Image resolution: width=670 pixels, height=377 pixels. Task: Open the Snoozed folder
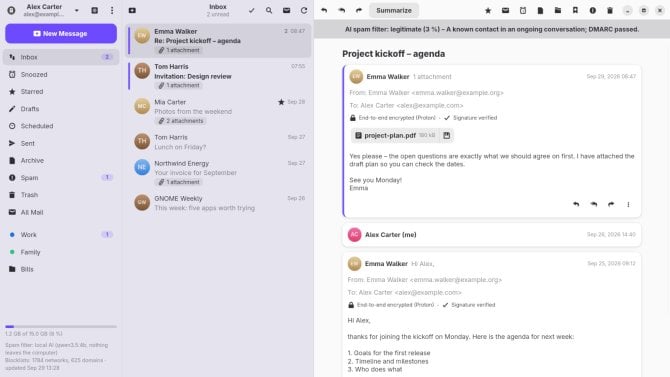[x=61, y=74]
